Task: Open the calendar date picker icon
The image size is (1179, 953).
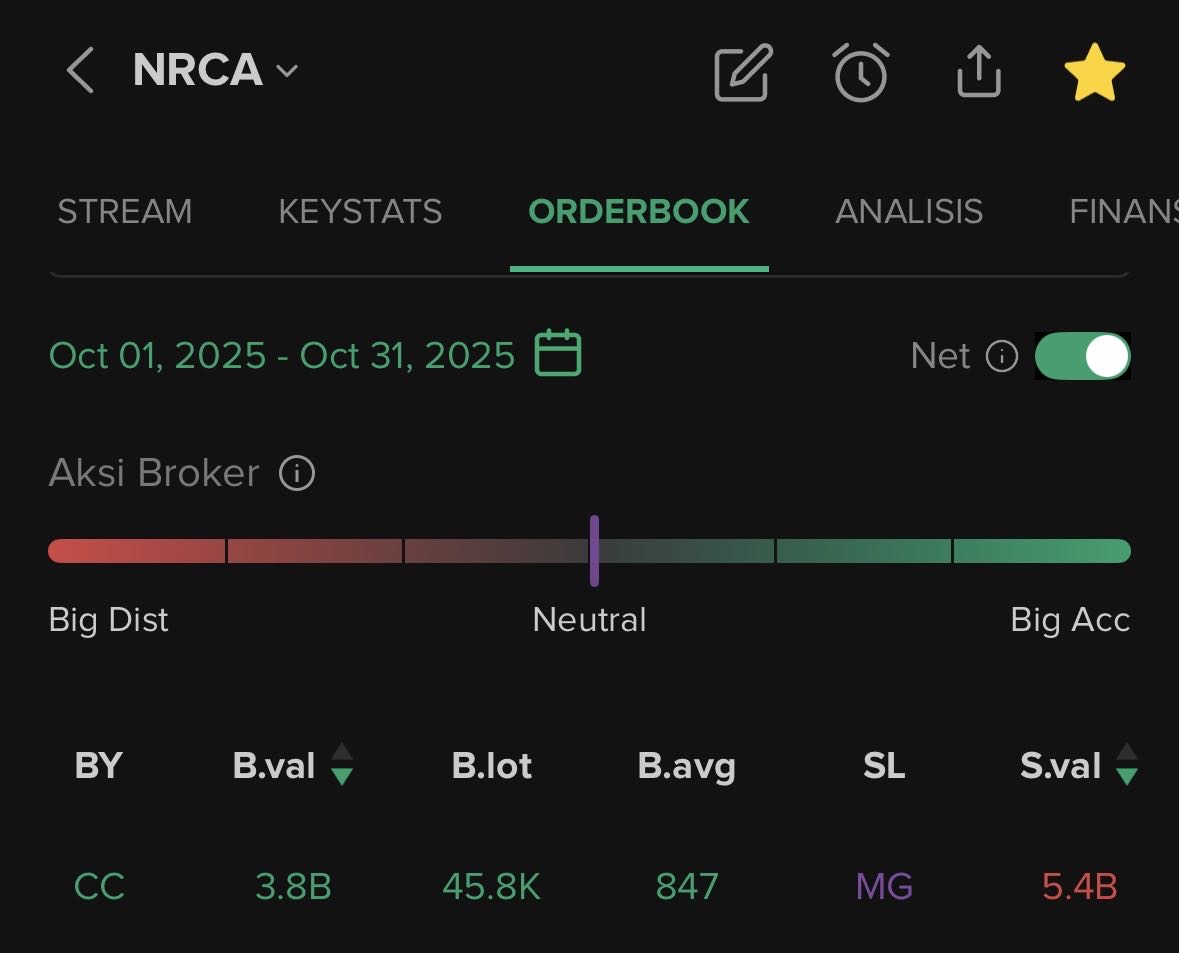Action: (558, 353)
